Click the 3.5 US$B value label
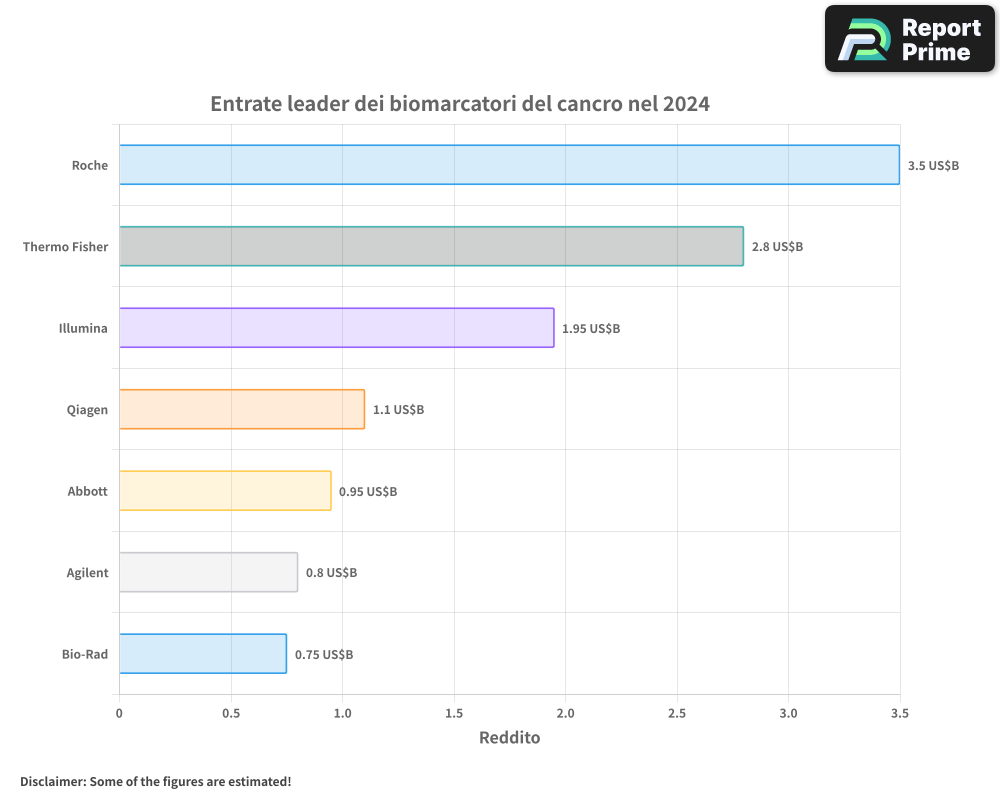This screenshot has width=1000, height=800. 933,165
